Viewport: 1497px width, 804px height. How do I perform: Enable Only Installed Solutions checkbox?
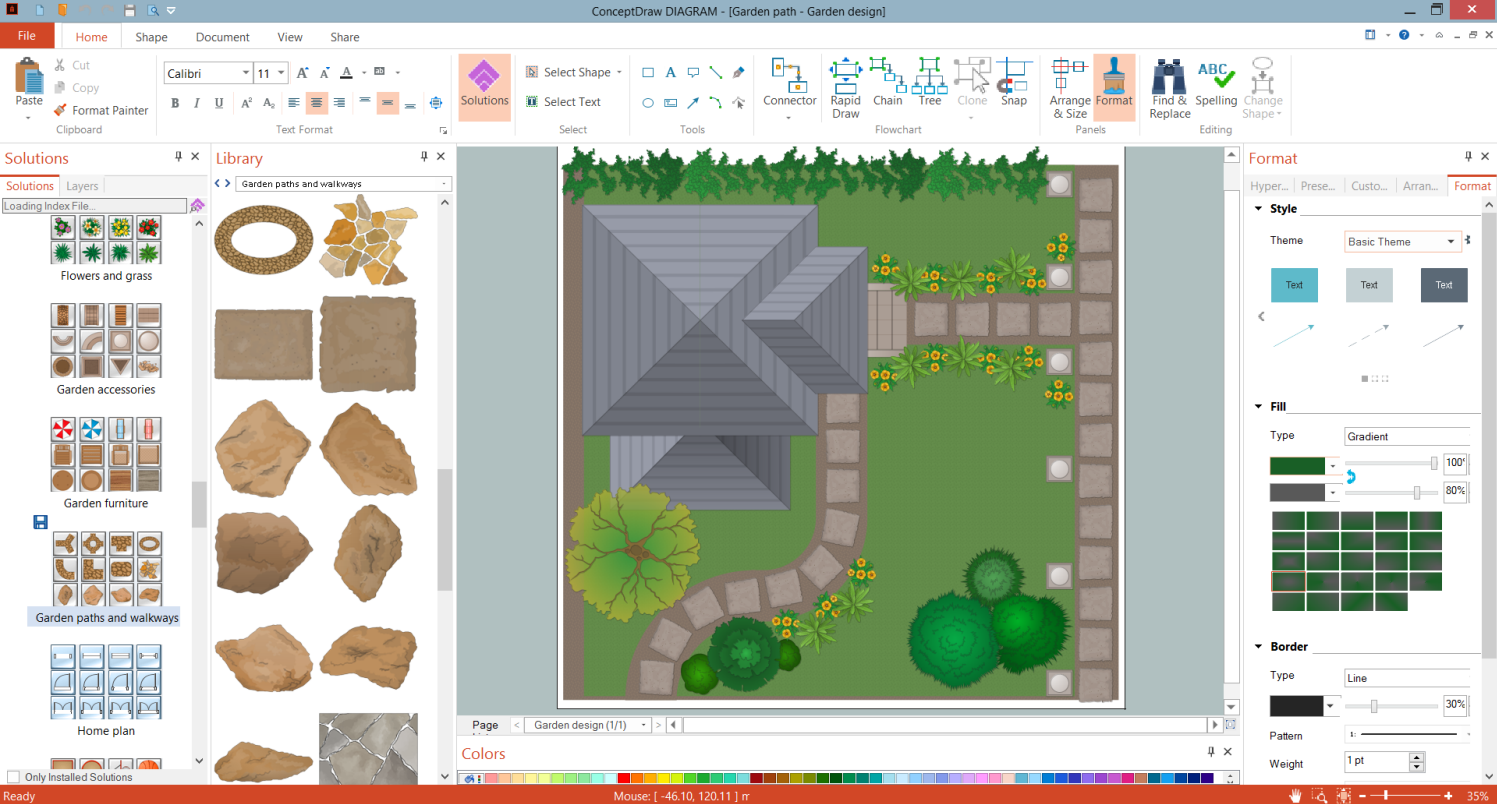(x=13, y=777)
